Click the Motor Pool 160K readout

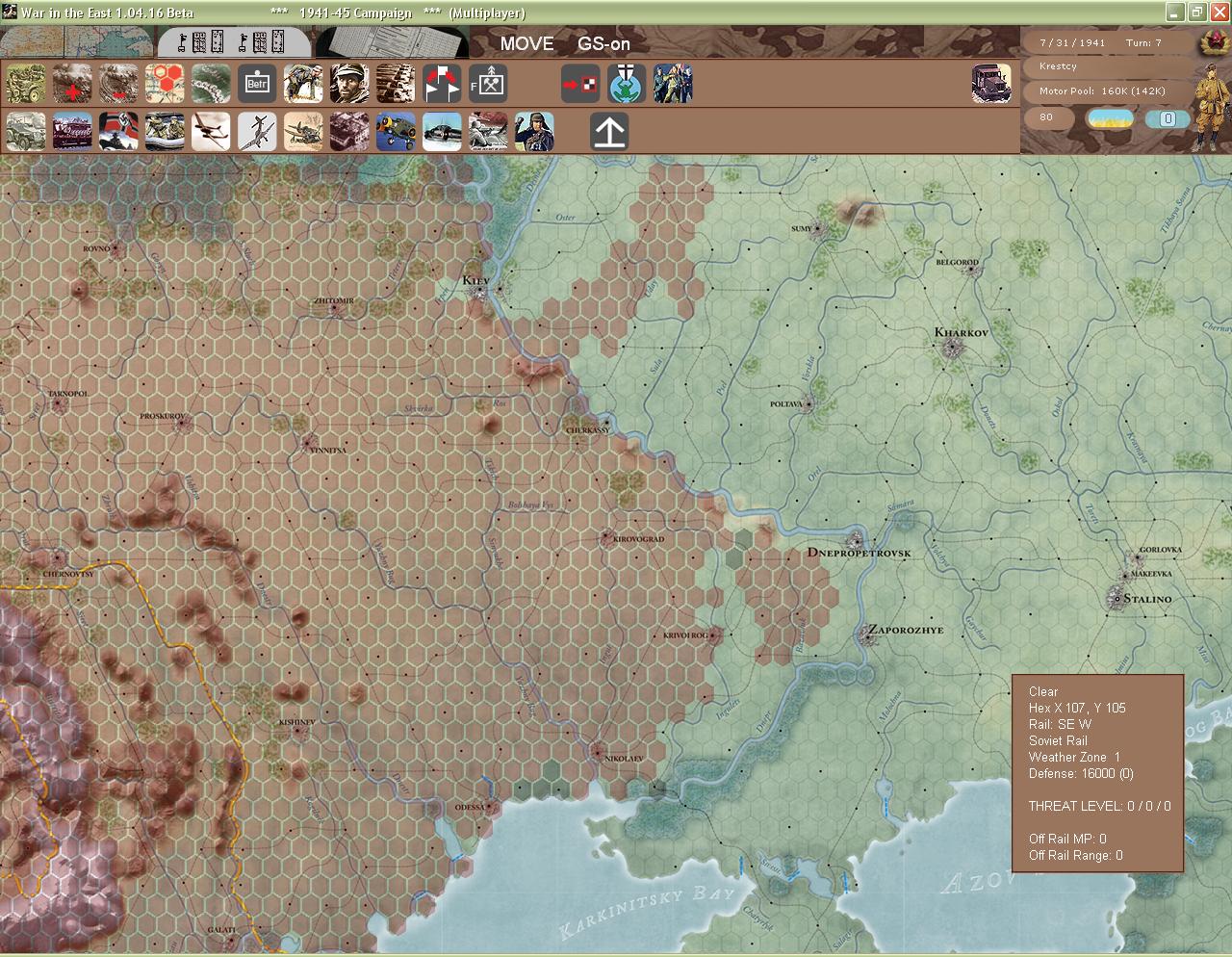pos(1107,91)
